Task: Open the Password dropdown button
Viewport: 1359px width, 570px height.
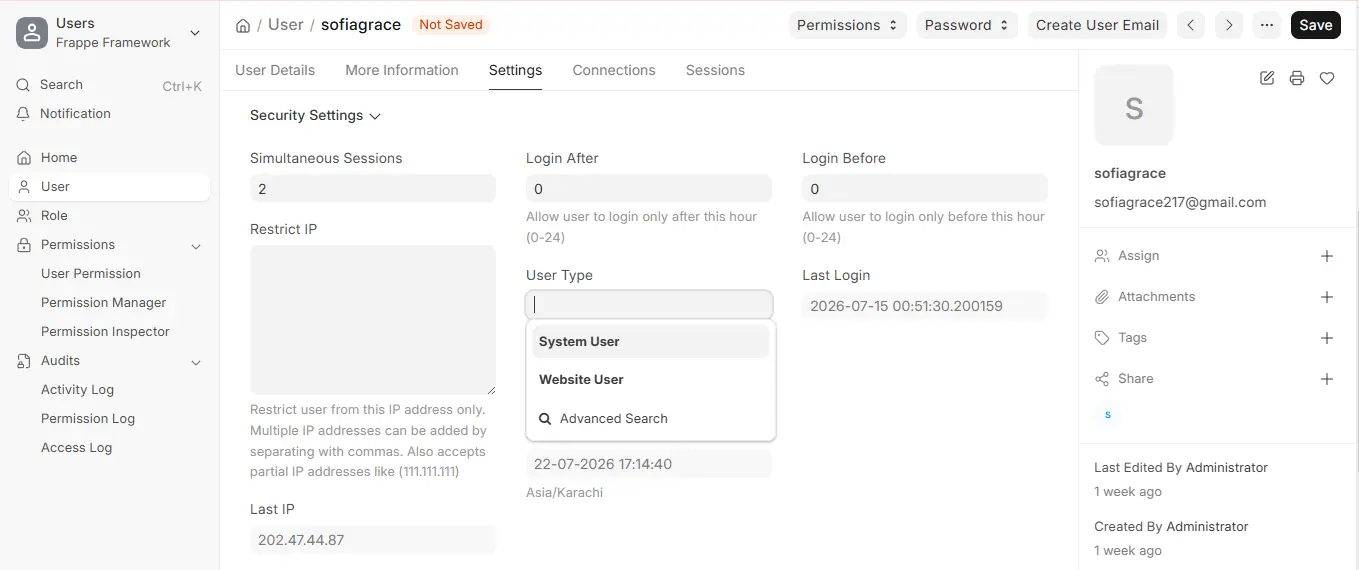Action: 967,25
